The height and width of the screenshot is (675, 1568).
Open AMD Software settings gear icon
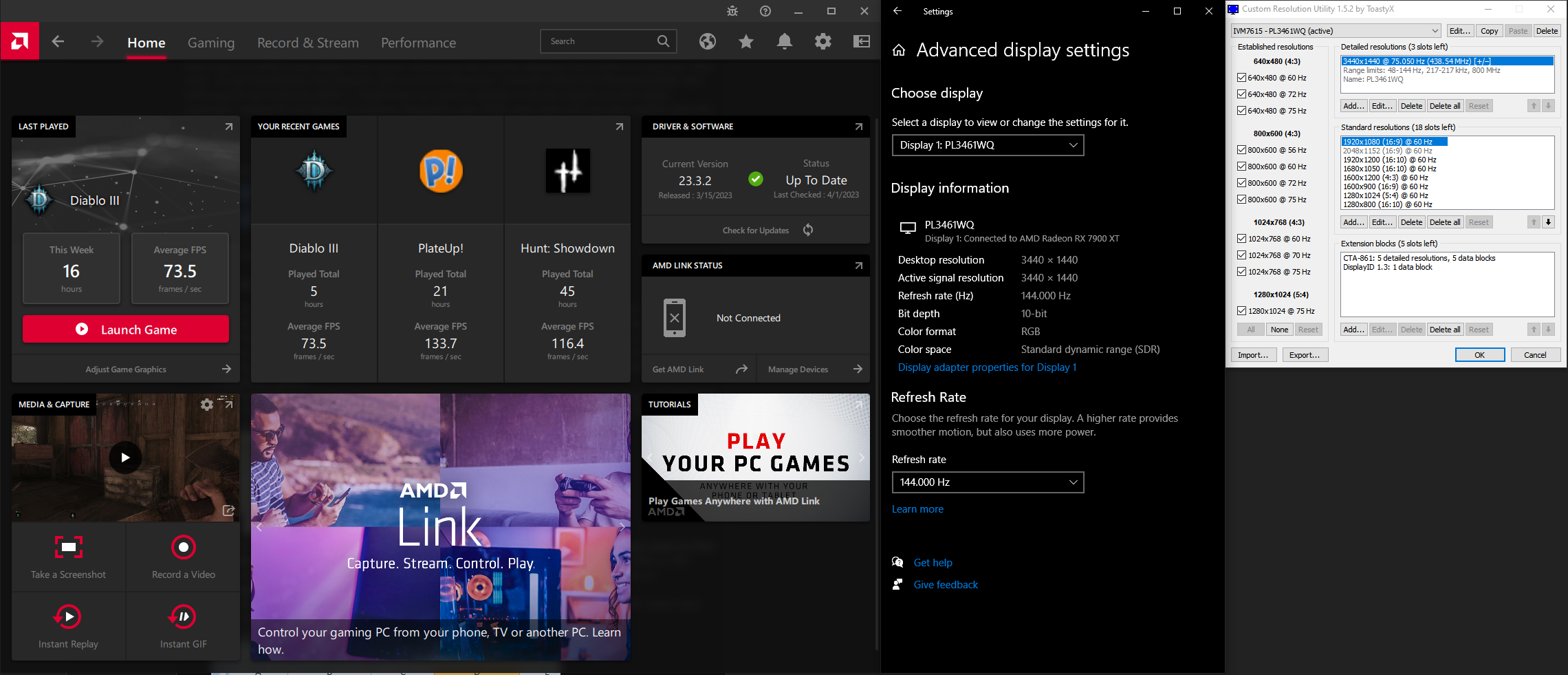coord(823,42)
